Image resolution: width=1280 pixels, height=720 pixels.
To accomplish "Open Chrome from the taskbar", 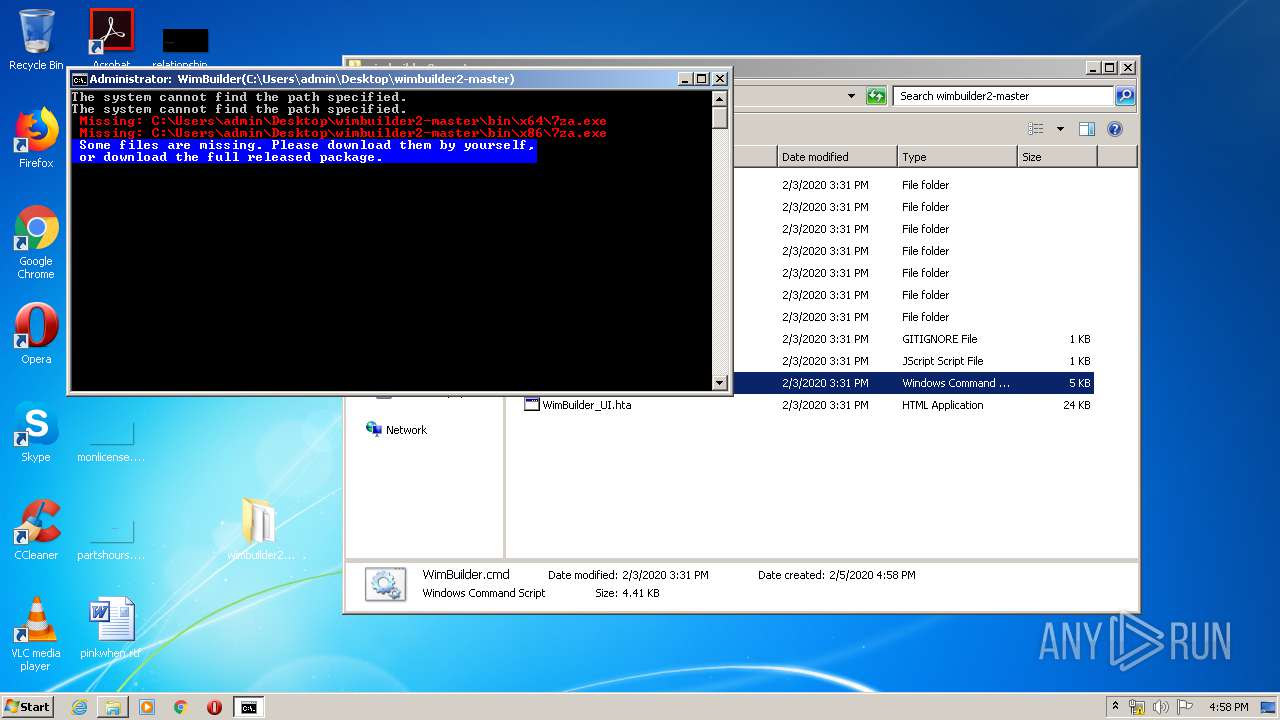I will pyautogui.click(x=181, y=707).
